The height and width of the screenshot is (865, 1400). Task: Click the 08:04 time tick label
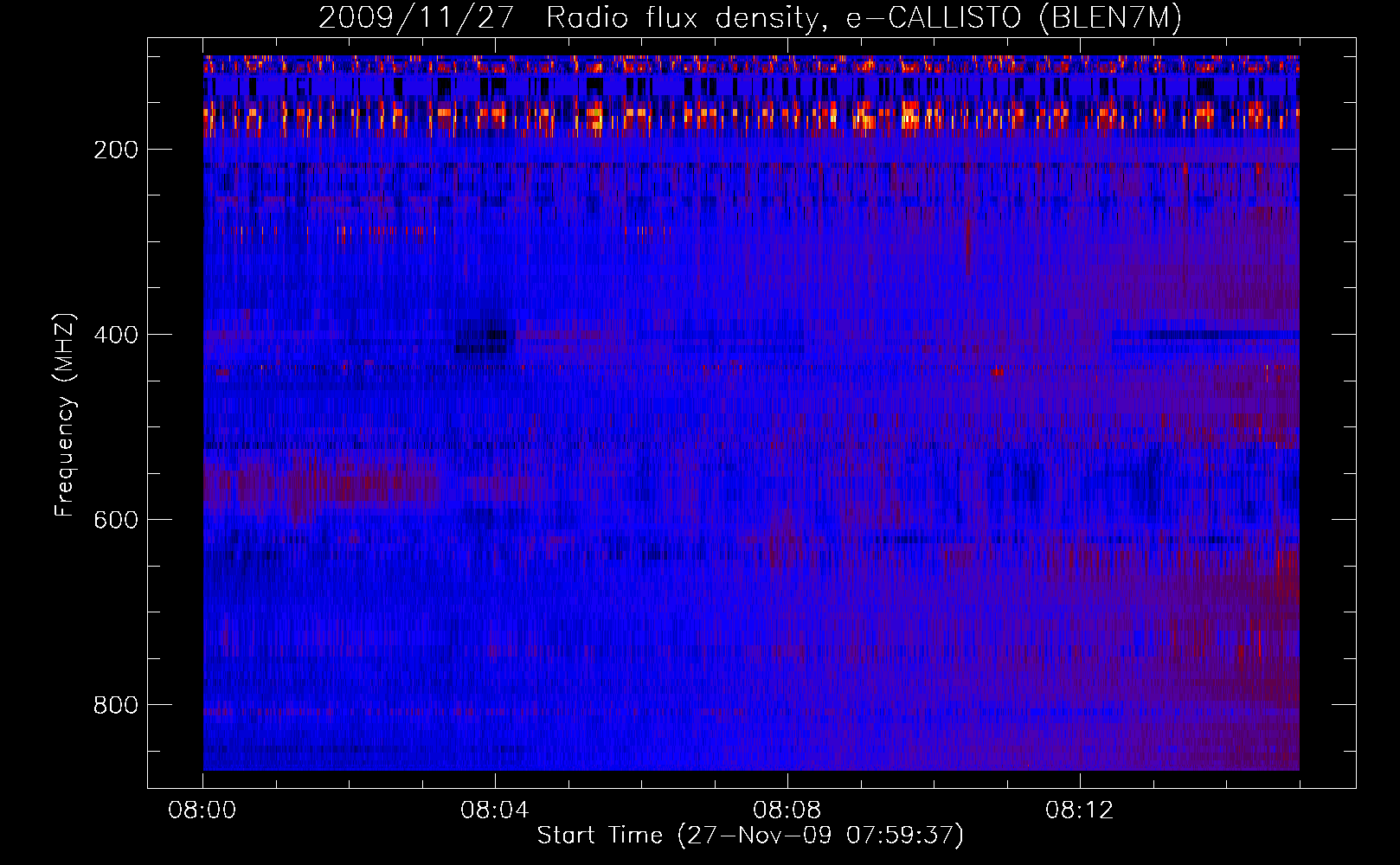[495, 811]
